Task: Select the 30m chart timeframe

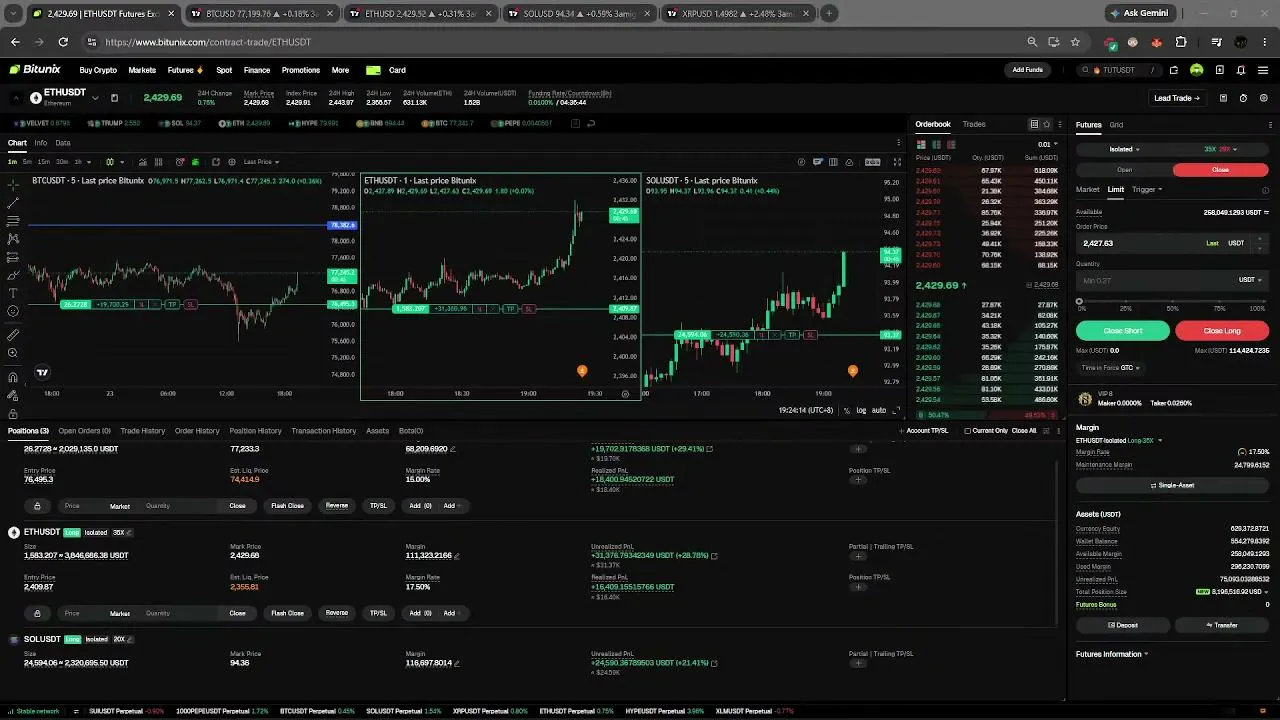Action: pyautogui.click(x=62, y=162)
